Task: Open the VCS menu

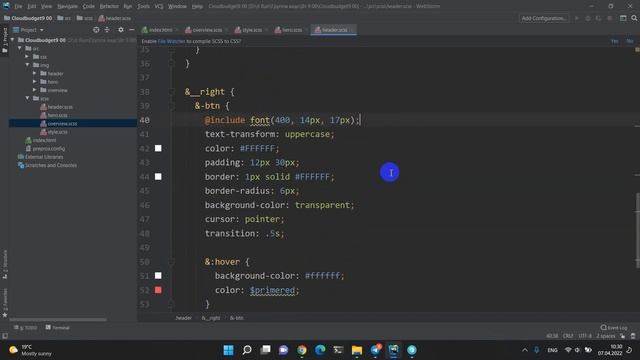Action: point(159,6)
